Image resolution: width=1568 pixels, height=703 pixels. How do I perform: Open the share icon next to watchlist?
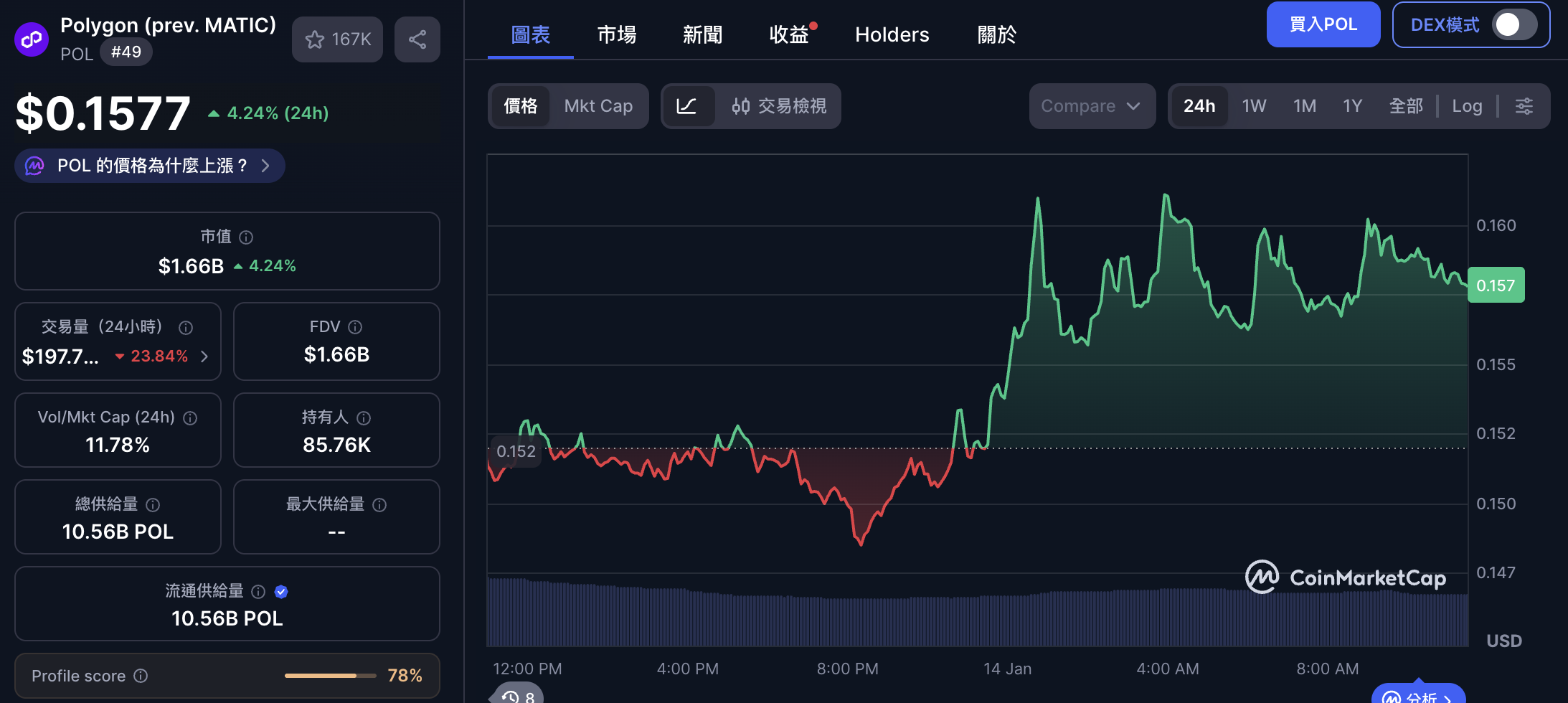click(x=417, y=39)
